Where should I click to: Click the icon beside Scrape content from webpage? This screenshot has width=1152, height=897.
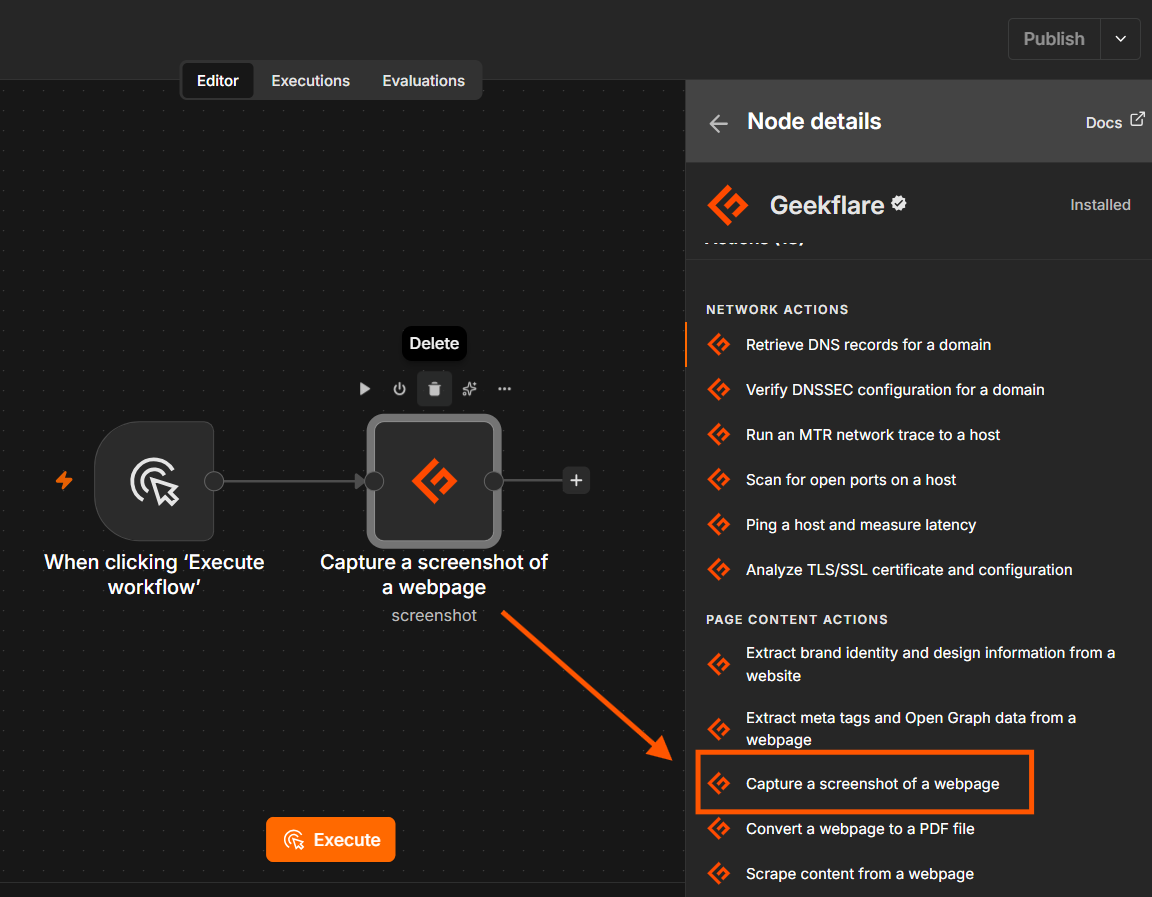(x=719, y=873)
